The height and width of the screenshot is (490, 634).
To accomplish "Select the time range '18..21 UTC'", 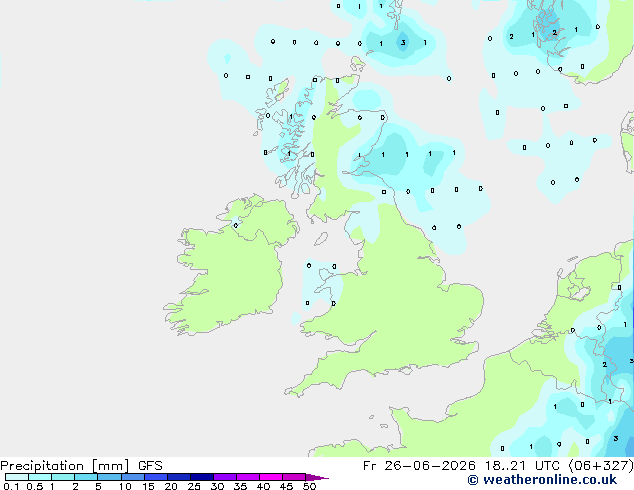I will [522, 466].
